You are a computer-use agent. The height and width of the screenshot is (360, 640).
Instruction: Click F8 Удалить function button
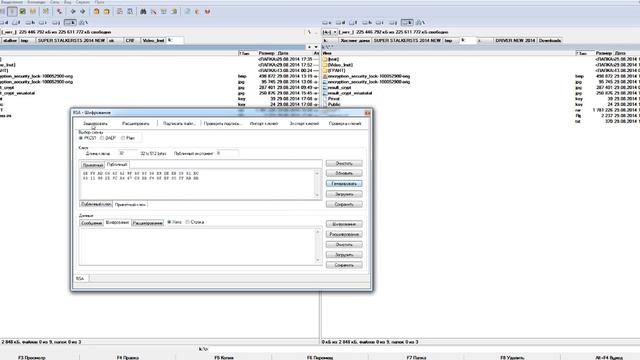click(512, 357)
